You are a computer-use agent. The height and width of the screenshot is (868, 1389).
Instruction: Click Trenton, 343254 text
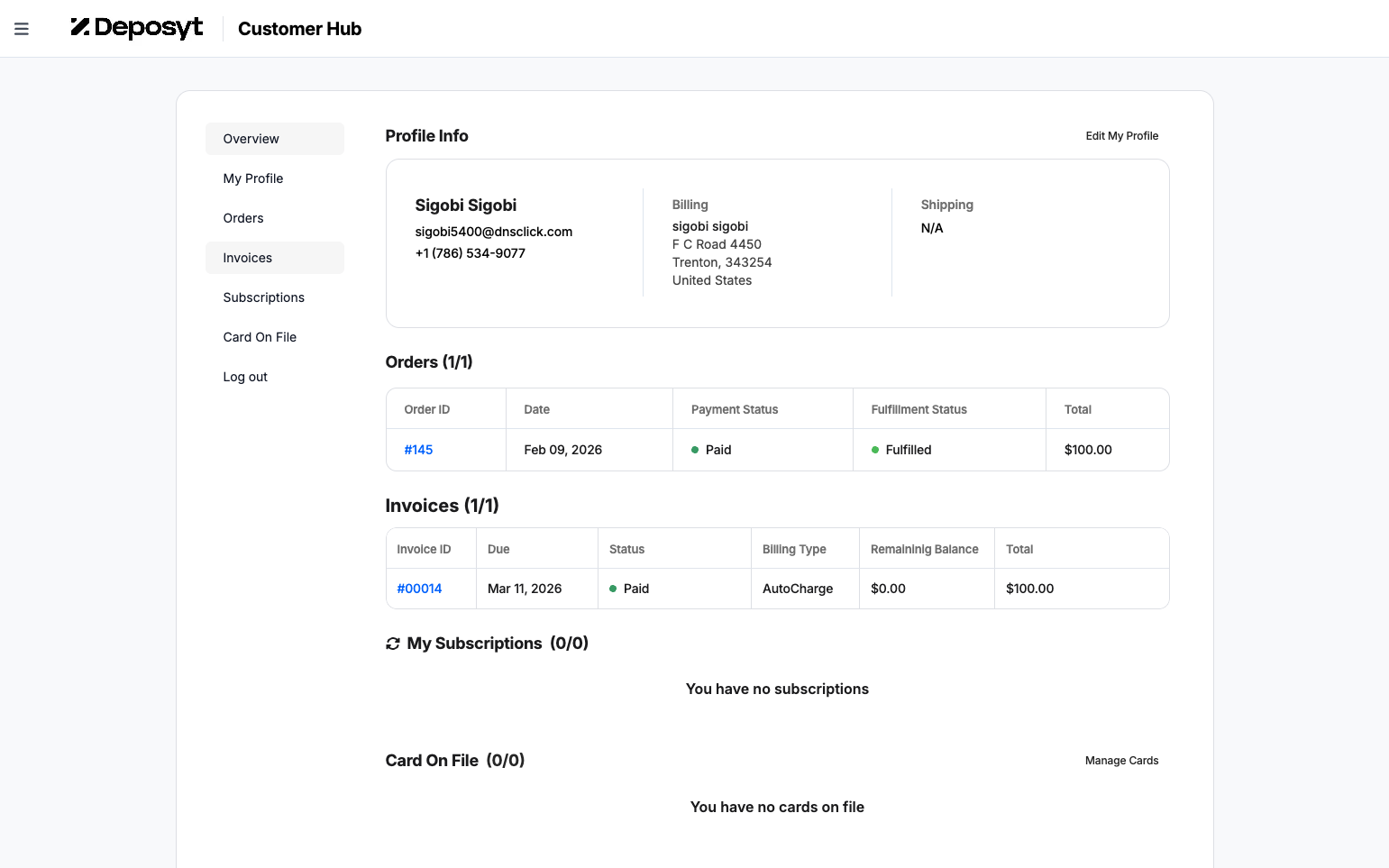pyautogui.click(x=722, y=262)
